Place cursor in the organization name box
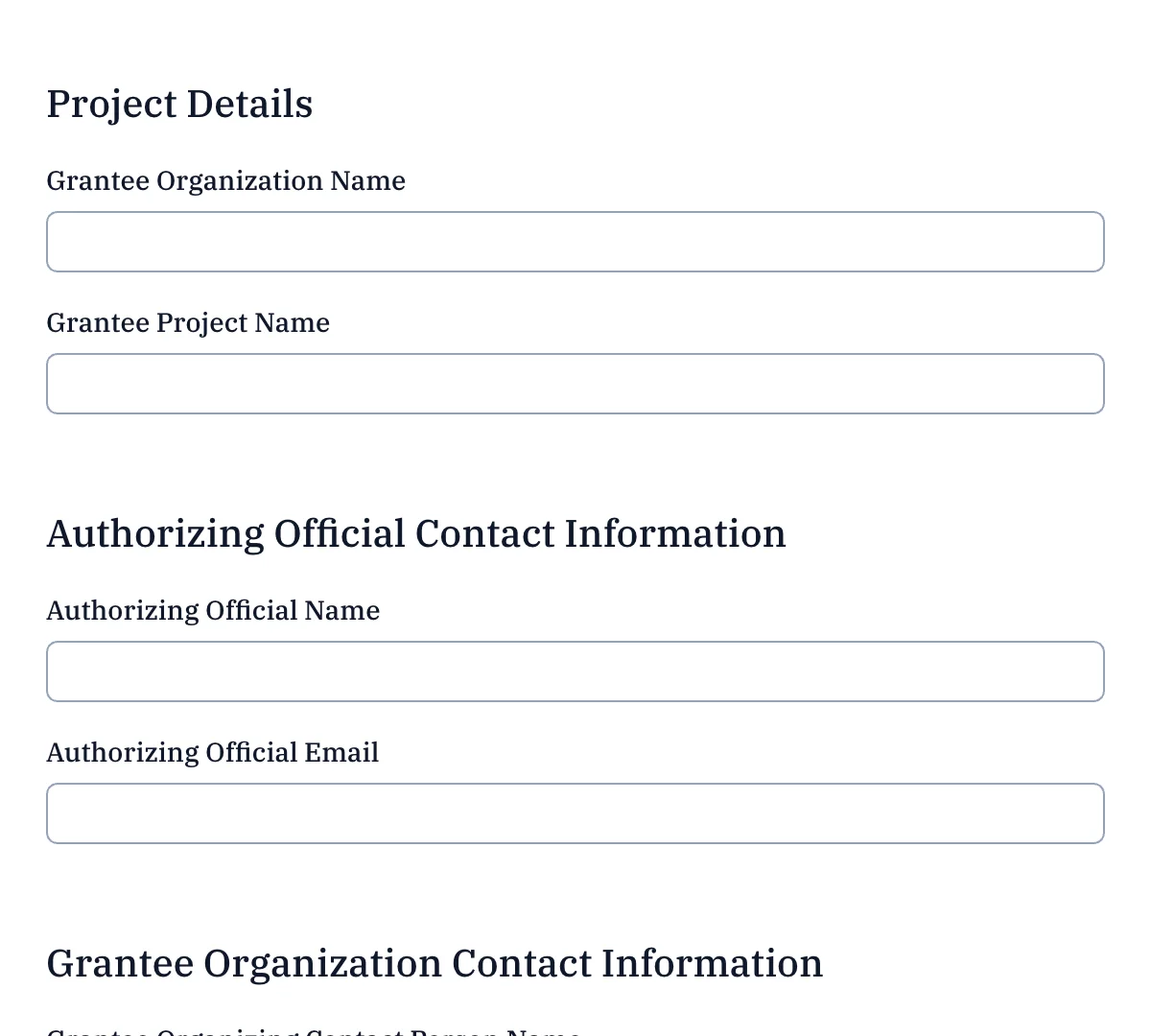The image size is (1151, 1036). click(575, 242)
